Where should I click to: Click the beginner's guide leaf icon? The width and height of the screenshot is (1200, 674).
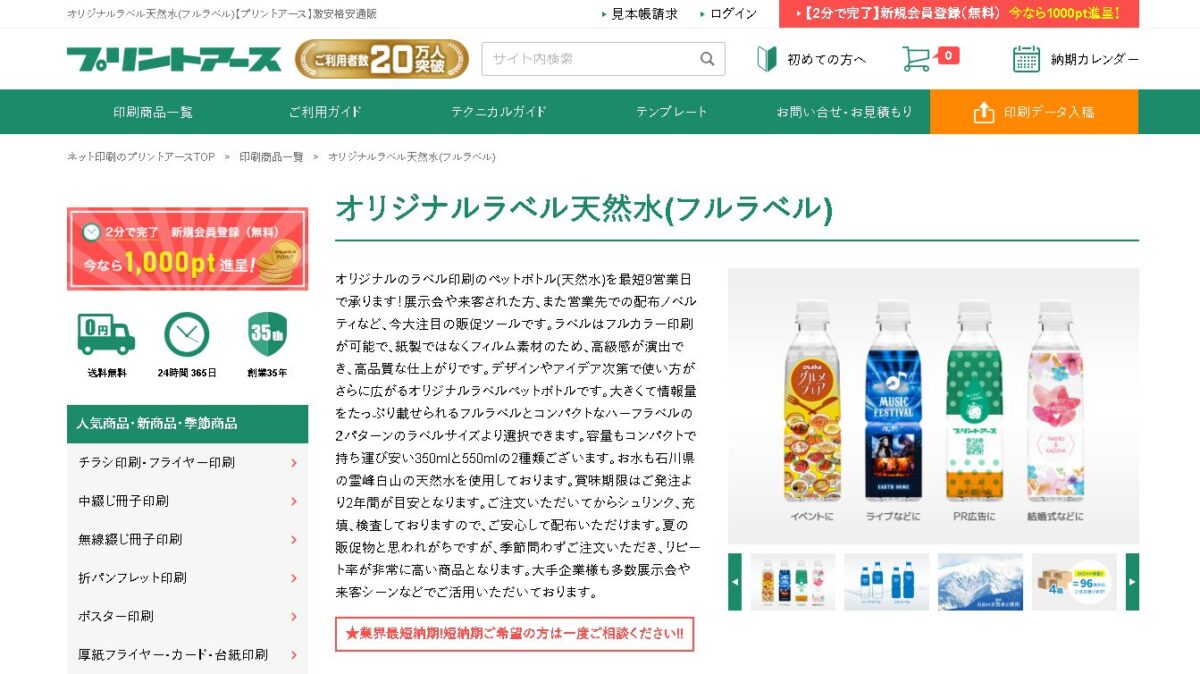pyautogui.click(x=767, y=59)
